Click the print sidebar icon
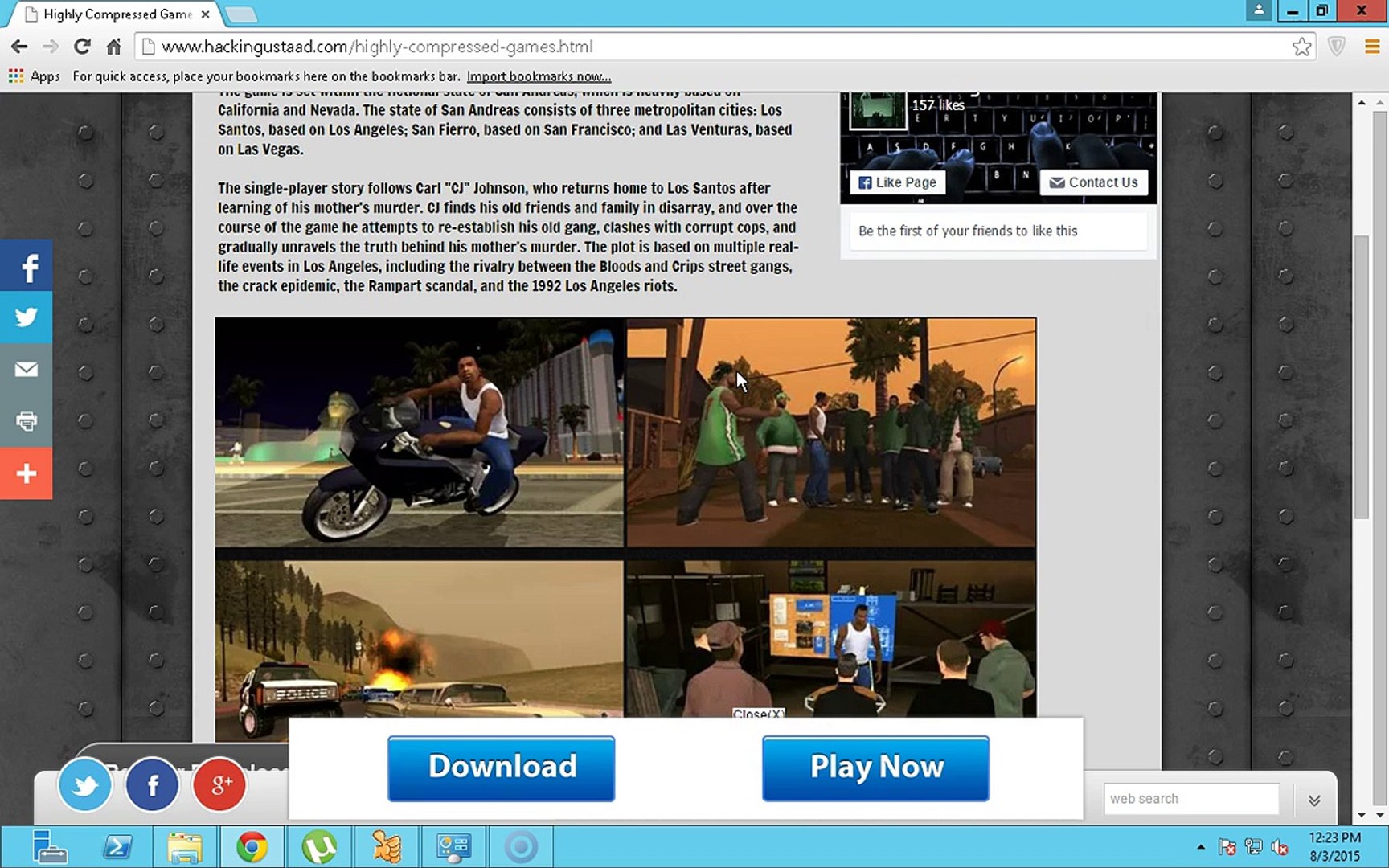Image resolution: width=1389 pixels, height=868 pixels. point(26,421)
